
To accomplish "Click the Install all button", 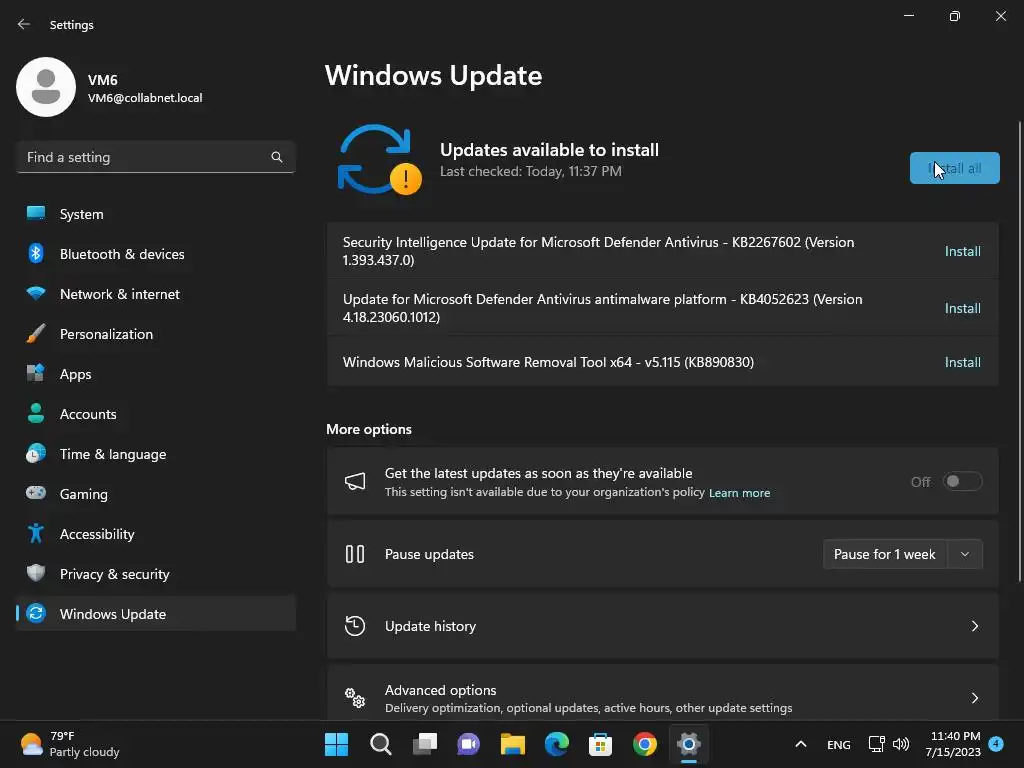I will [954, 168].
